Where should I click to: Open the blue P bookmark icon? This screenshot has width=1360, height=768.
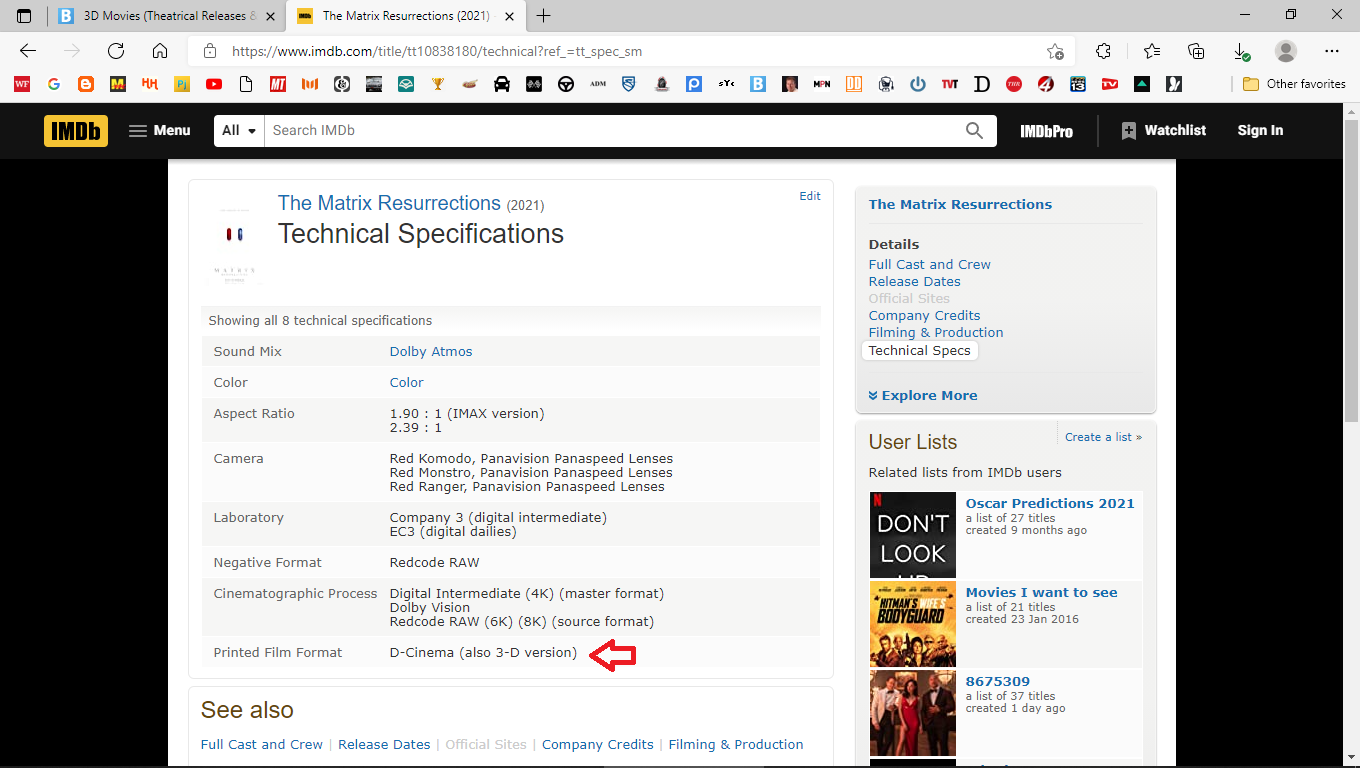pyautogui.click(x=694, y=84)
